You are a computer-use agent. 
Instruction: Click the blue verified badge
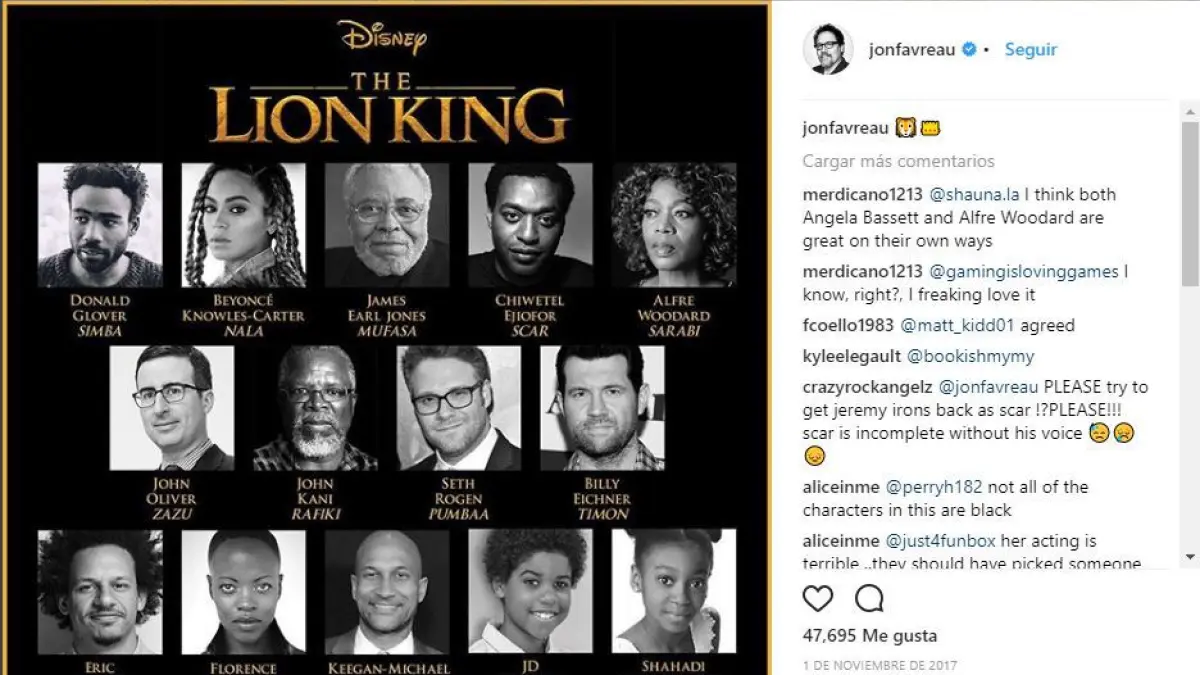(x=969, y=49)
